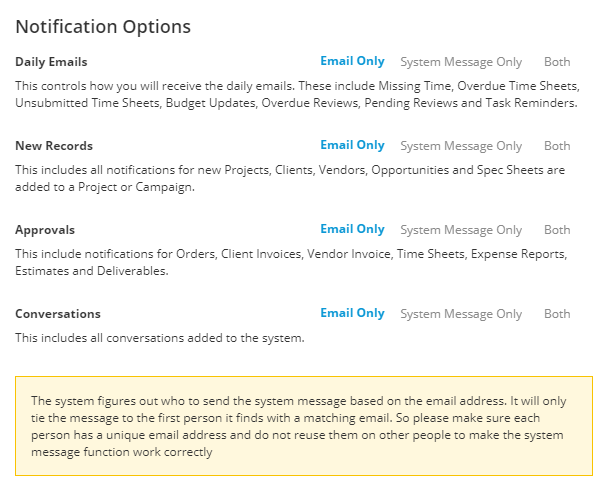Click the Notification Options heading

coord(103,27)
